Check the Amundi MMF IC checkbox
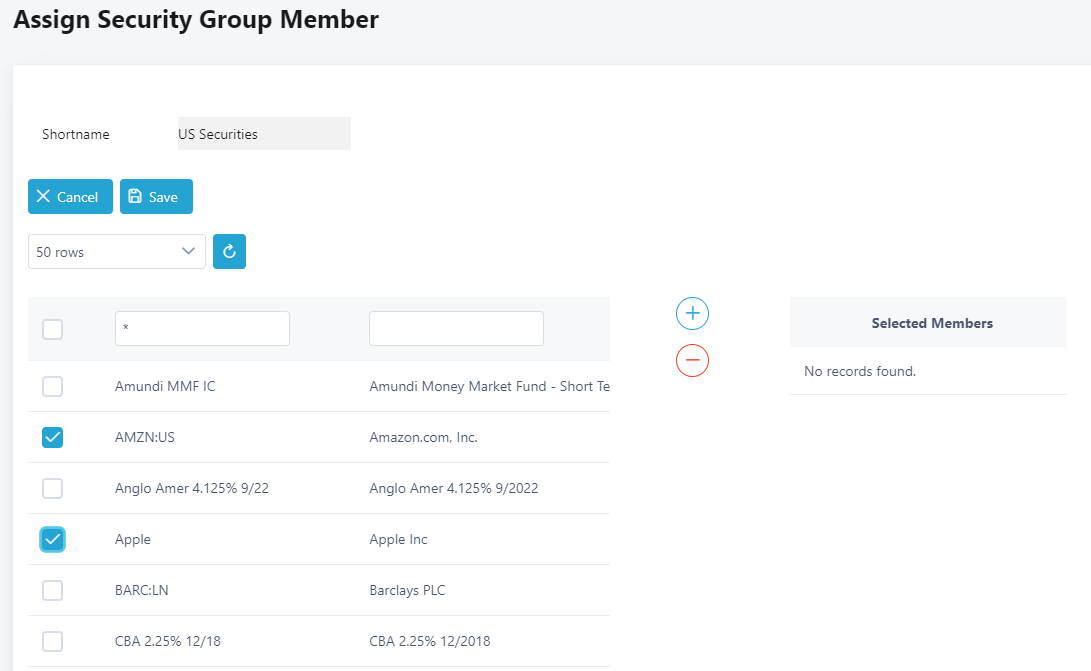Screen dimensions: 1091x671 53,386
